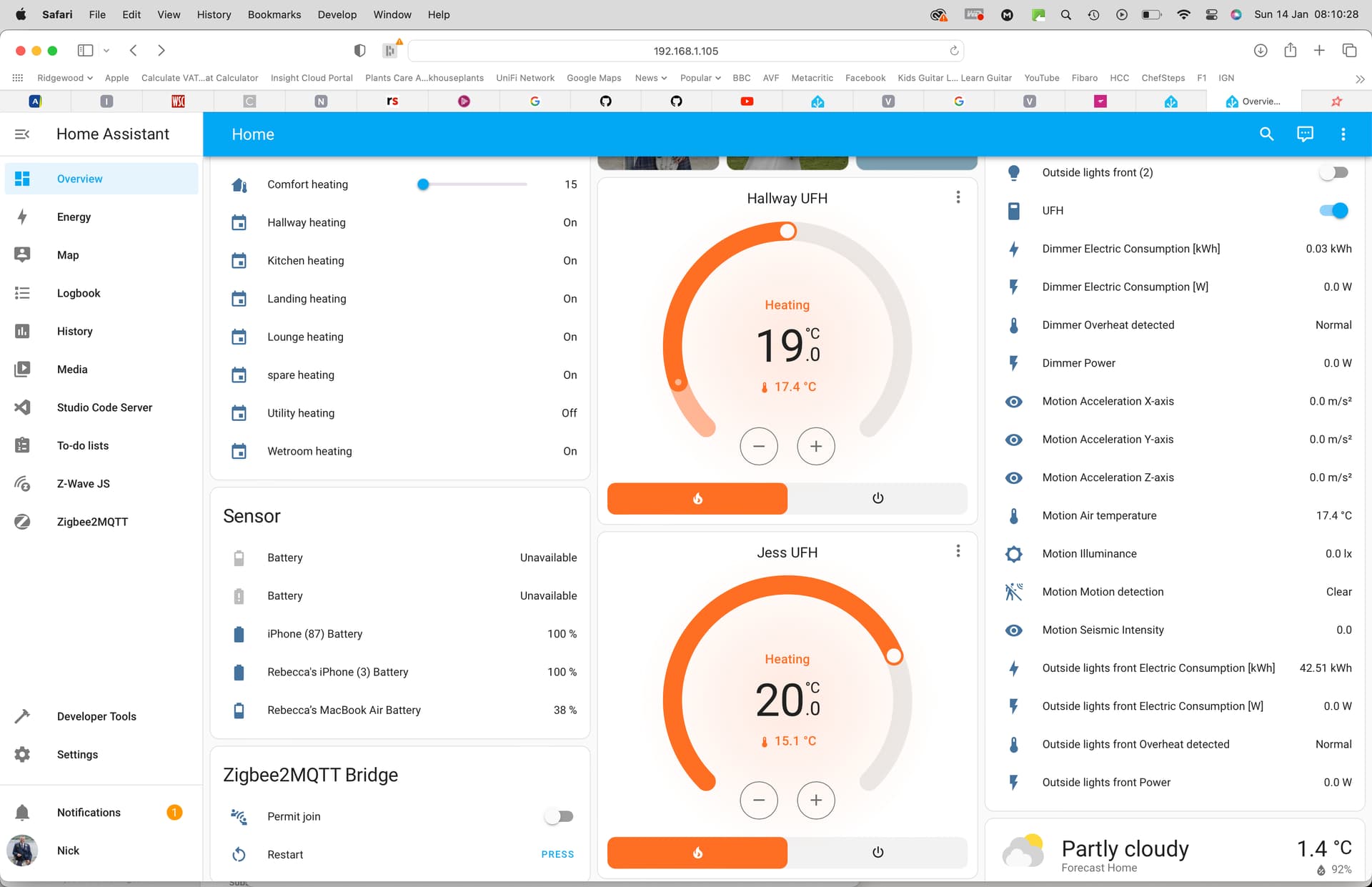Select the Map icon in the sidebar
This screenshot has width=1372, height=887.
[x=22, y=254]
